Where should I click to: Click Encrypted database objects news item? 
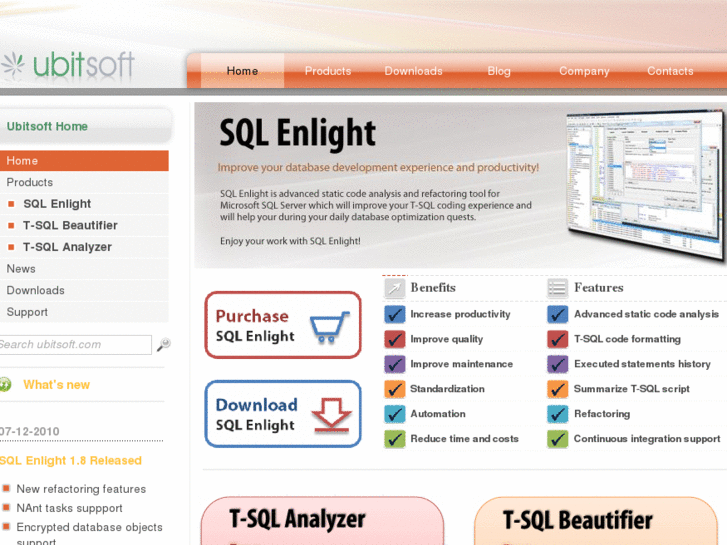pos(89,534)
